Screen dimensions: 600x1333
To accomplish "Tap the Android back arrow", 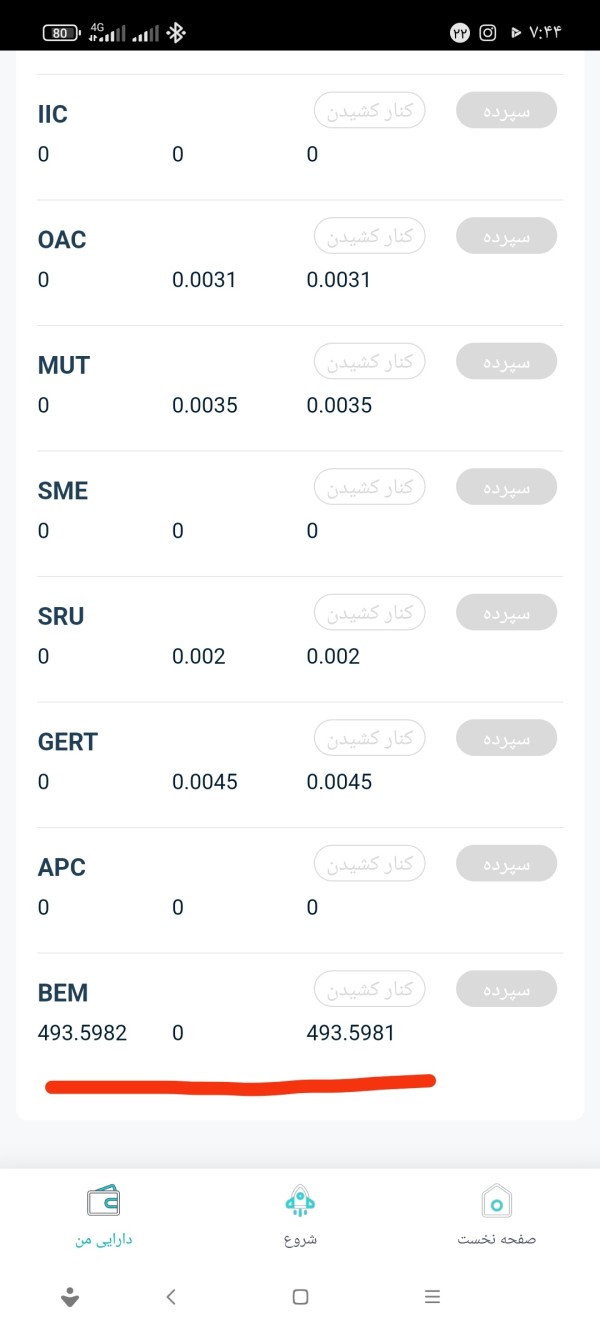I will point(171,1297).
